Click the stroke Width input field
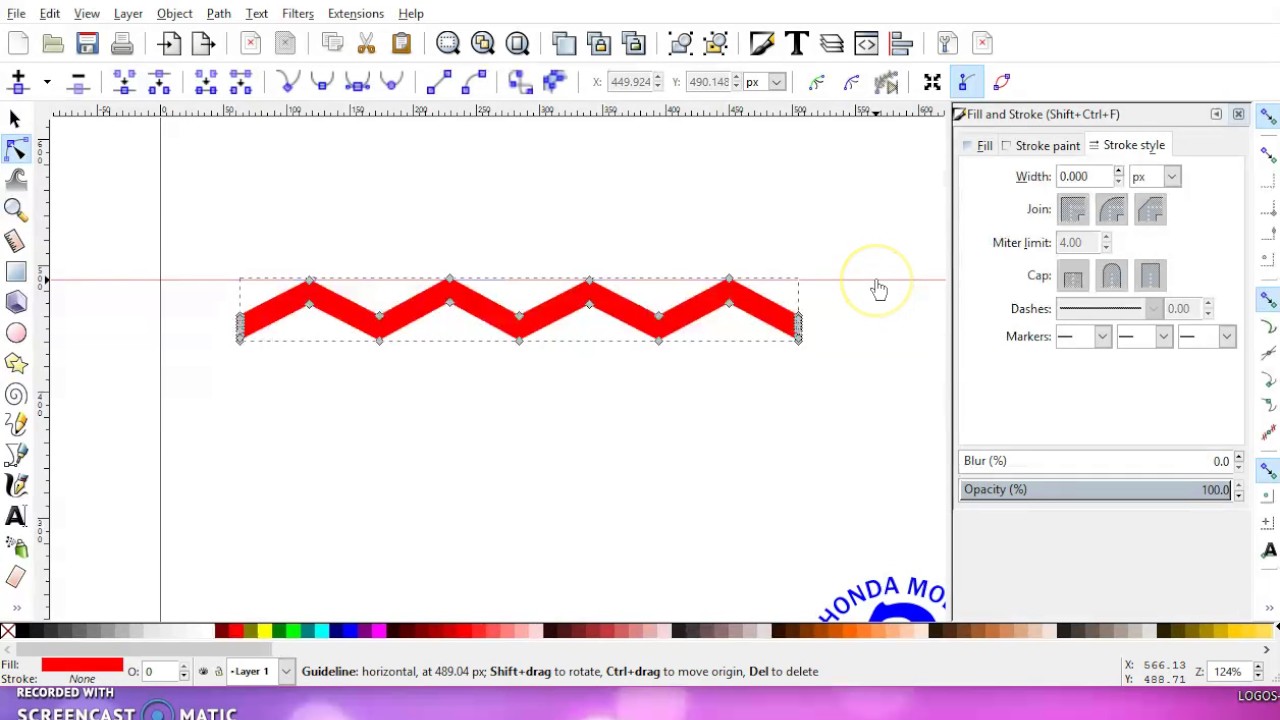1280x720 pixels. (x=1084, y=177)
